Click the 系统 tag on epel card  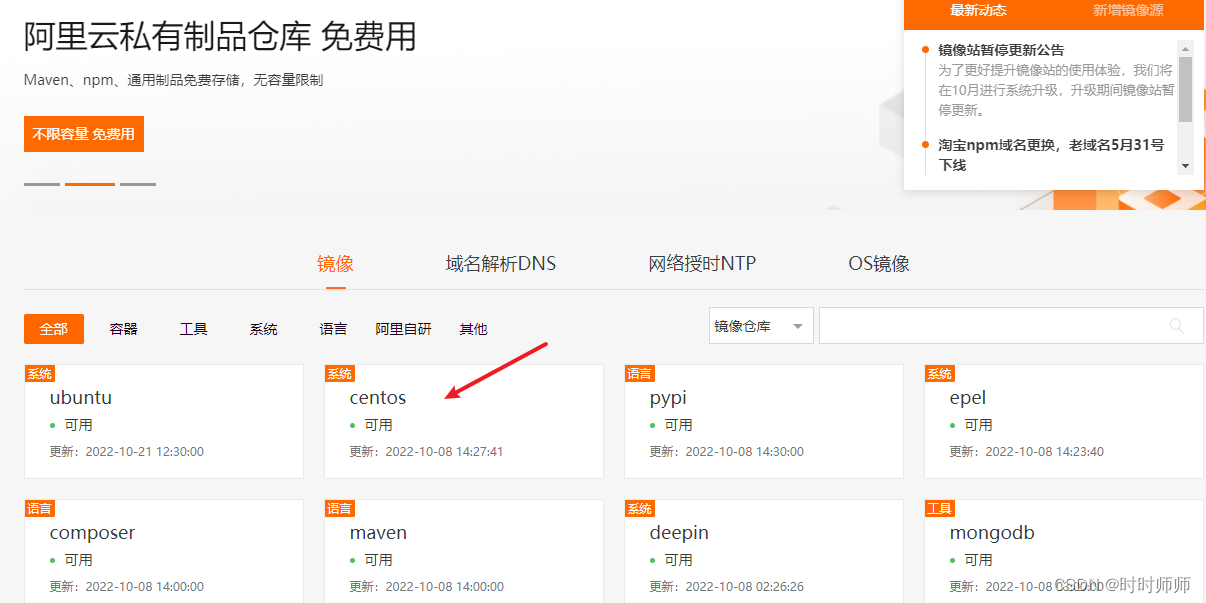point(940,374)
